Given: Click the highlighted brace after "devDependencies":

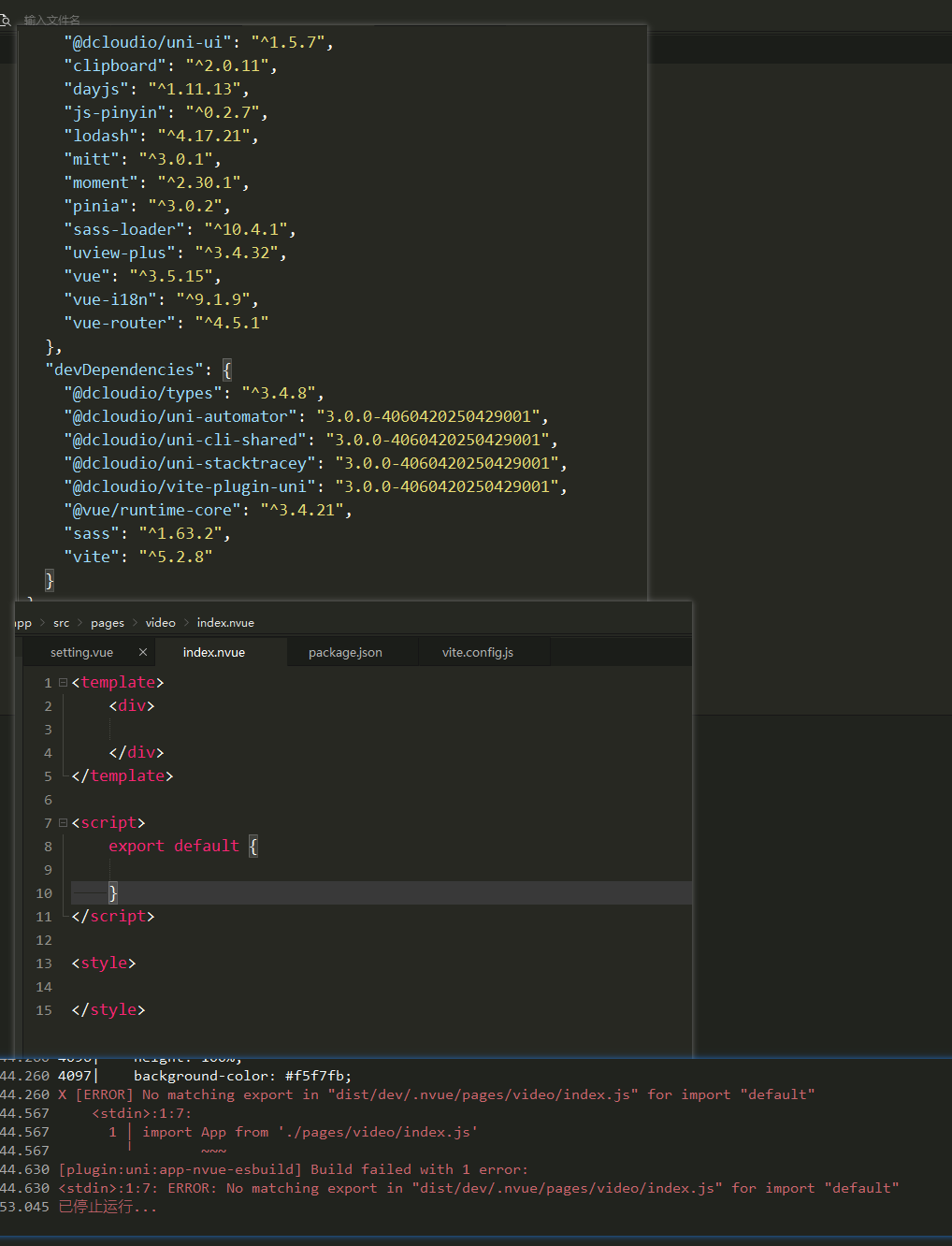Looking at the screenshot, I should point(227,369).
